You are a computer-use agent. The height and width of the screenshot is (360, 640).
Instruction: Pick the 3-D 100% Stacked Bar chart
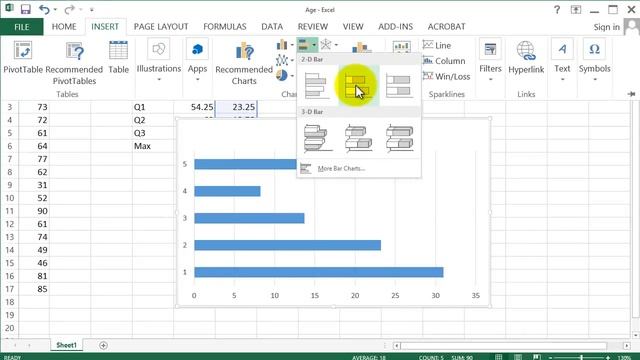click(400, 138)
